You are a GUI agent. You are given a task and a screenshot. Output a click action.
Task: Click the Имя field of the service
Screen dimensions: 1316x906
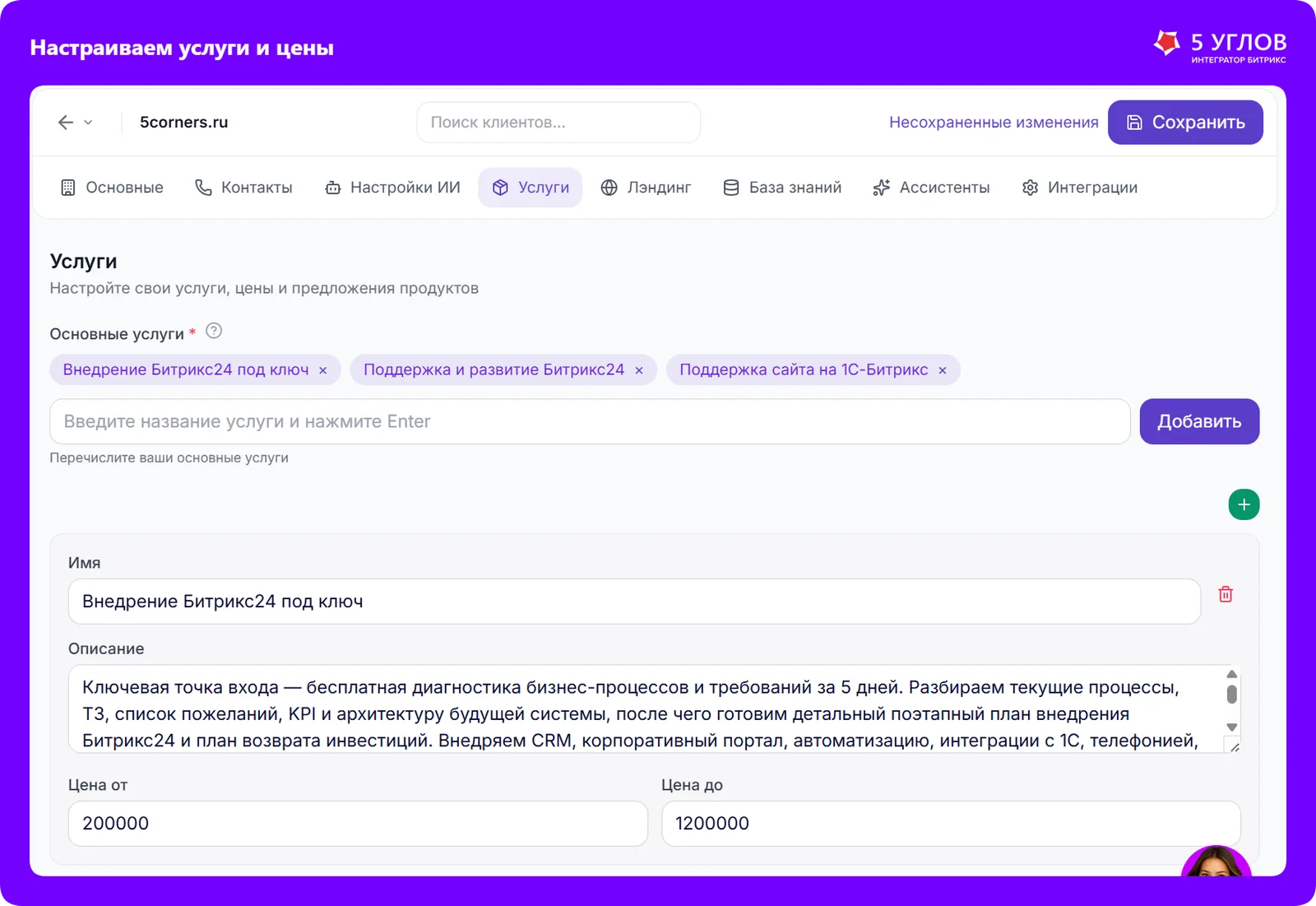click(634, 602)
